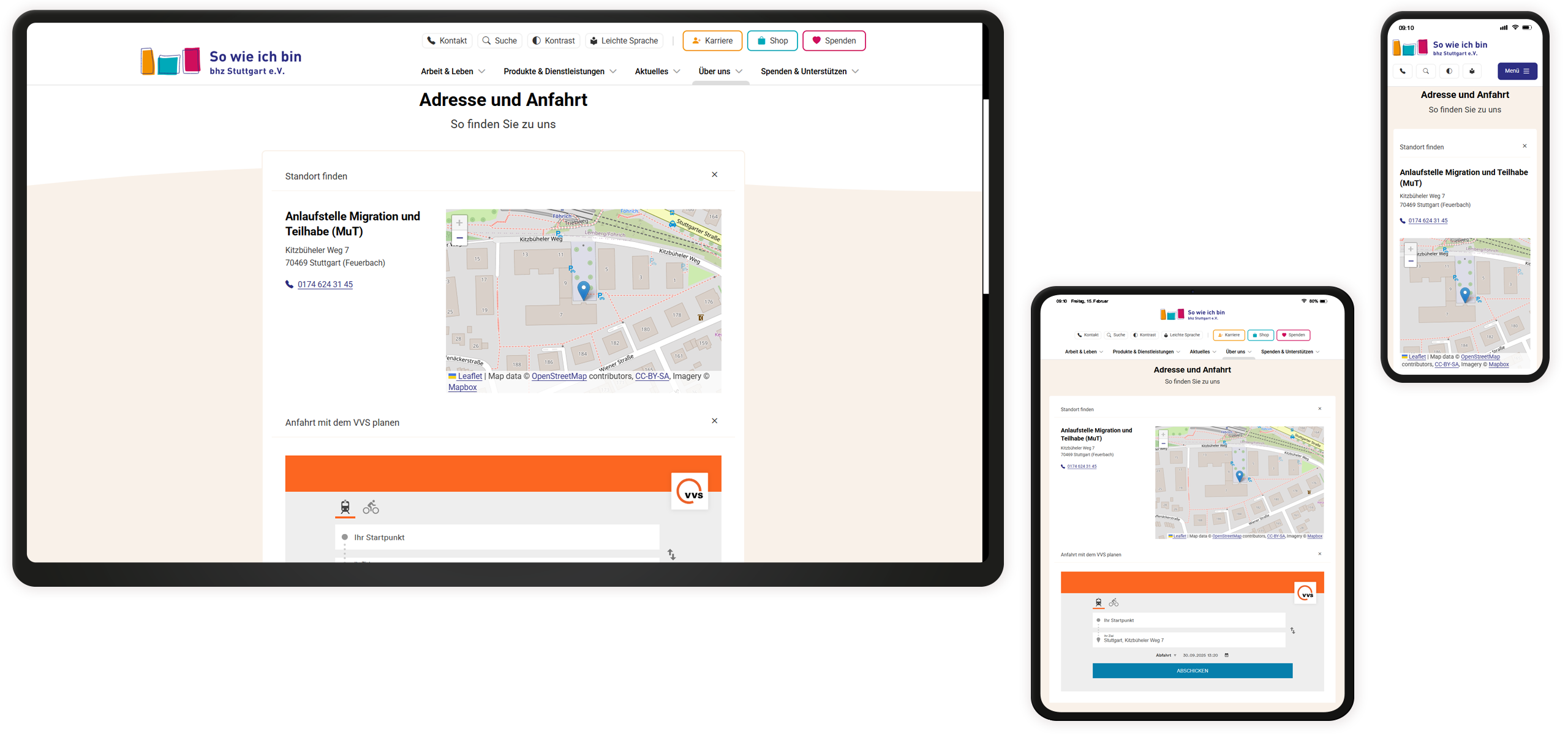Toggle Leichte Sprache in the desktop header
The height and width of the screenshot is (735, 1568).
point(624,40)
